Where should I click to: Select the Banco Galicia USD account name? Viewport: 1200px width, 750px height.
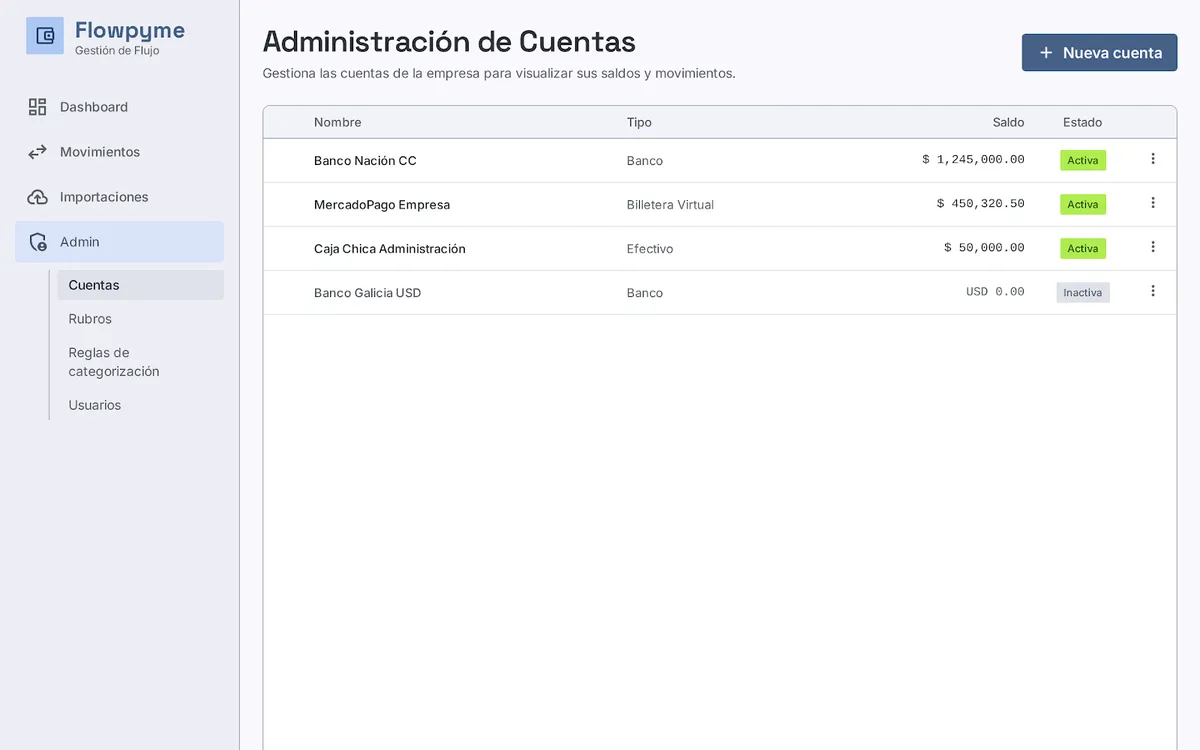[367, 293]
